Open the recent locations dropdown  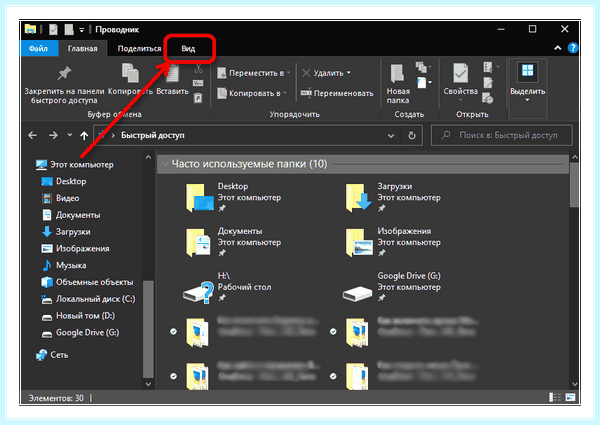[70, 135]
